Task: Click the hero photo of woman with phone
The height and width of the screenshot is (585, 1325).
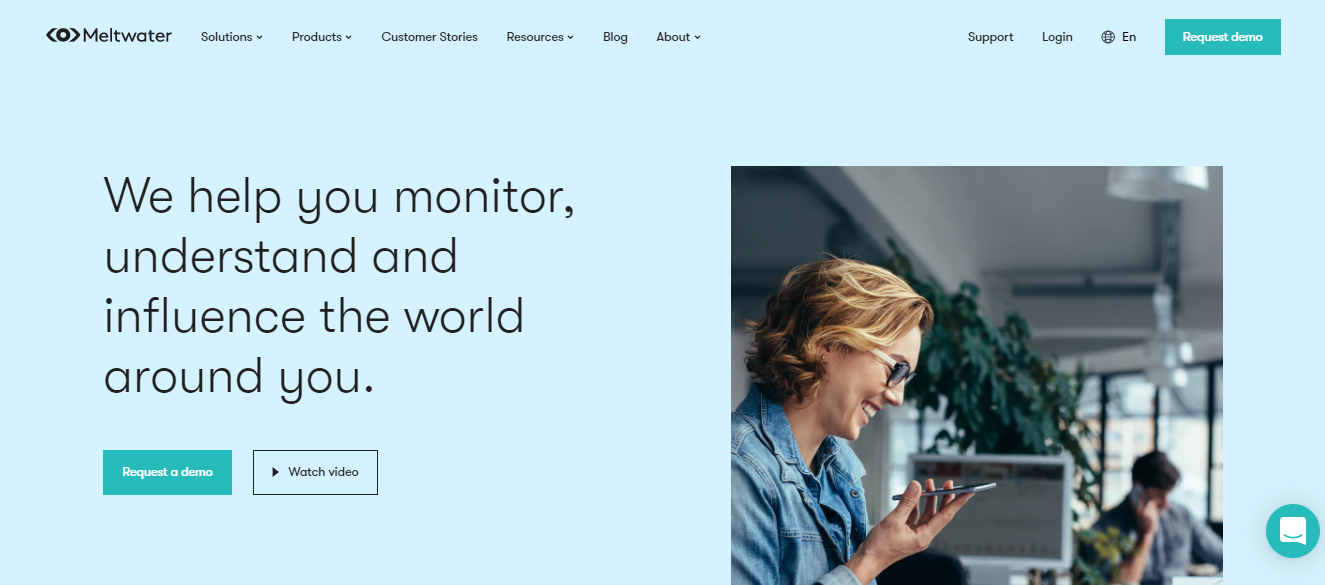Action: coord(977,375)
